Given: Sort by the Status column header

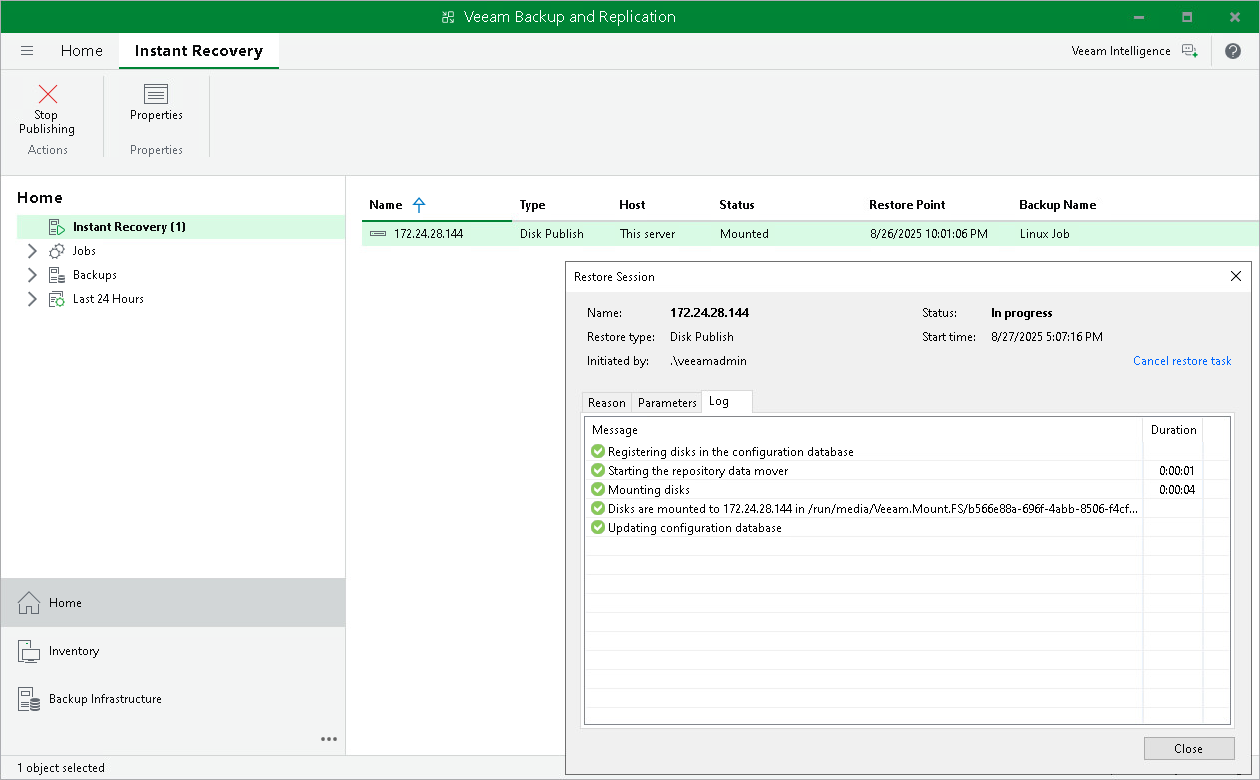Looking at the screenshot, I should 737,205.
